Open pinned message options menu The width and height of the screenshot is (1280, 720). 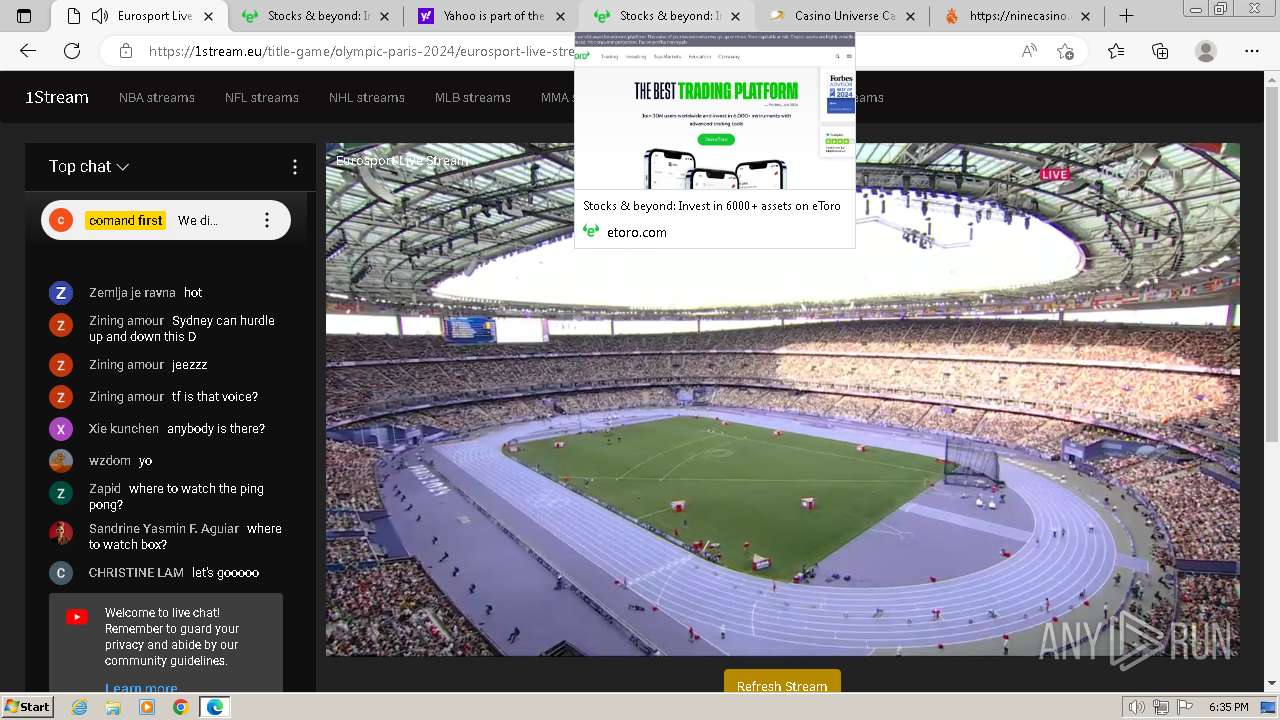[x=267, y=221]
